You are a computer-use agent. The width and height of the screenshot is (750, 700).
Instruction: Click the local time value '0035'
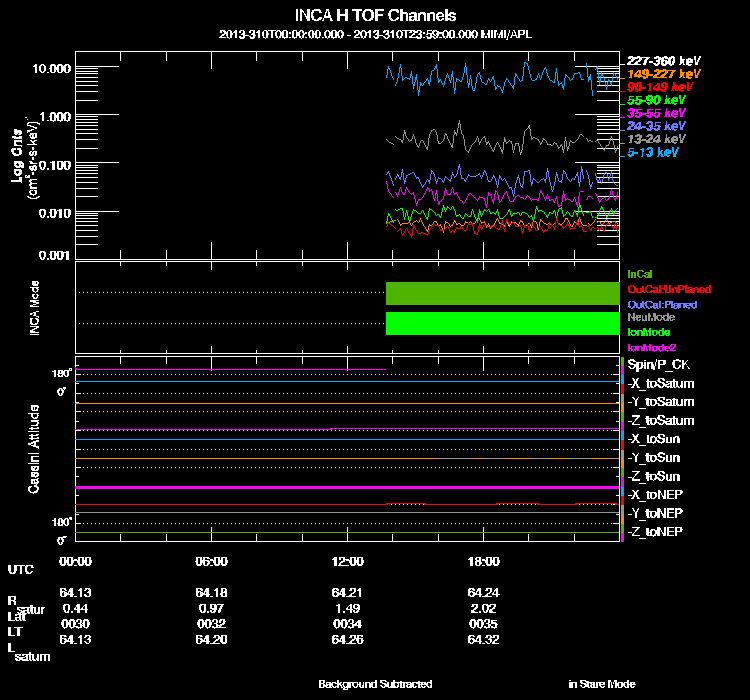coord(484,624)
